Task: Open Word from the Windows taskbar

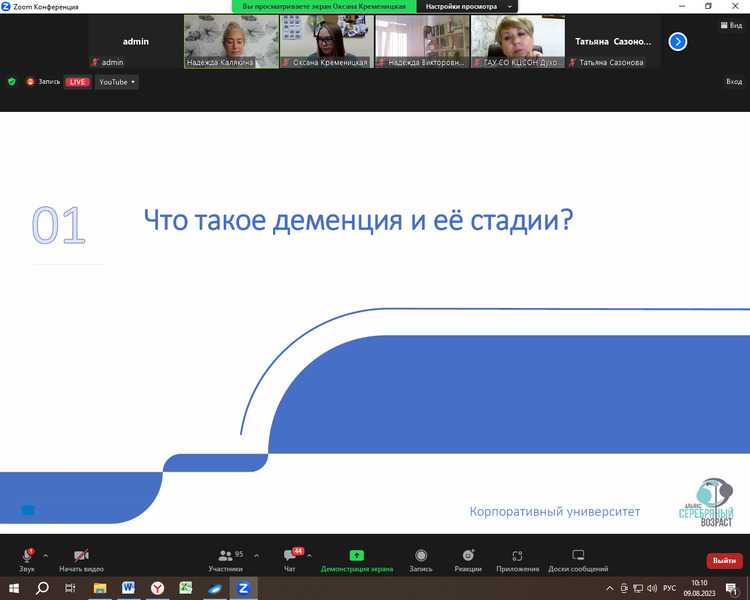Action: pyautogui.click(x=129, y=588)
